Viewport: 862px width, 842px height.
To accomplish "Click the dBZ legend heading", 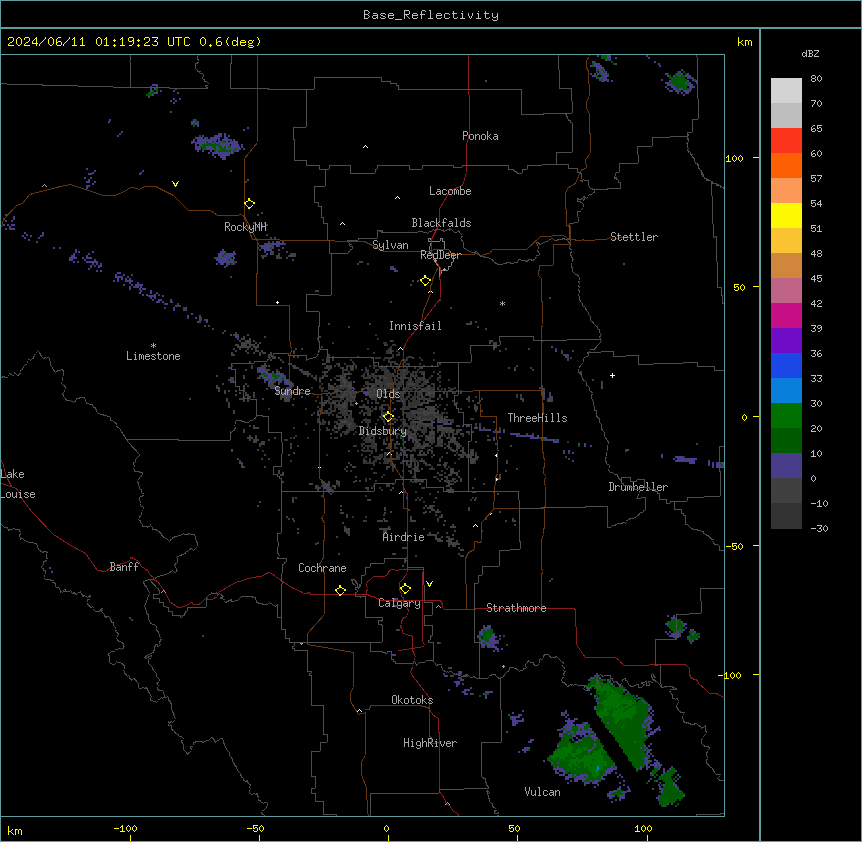I will tap(810, 53).
